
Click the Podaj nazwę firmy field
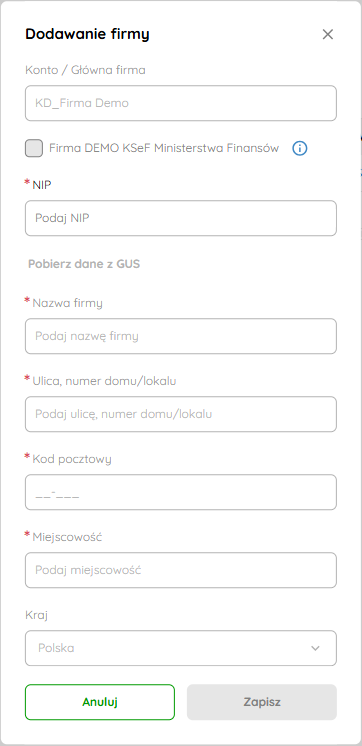click(x=181, y=336)
